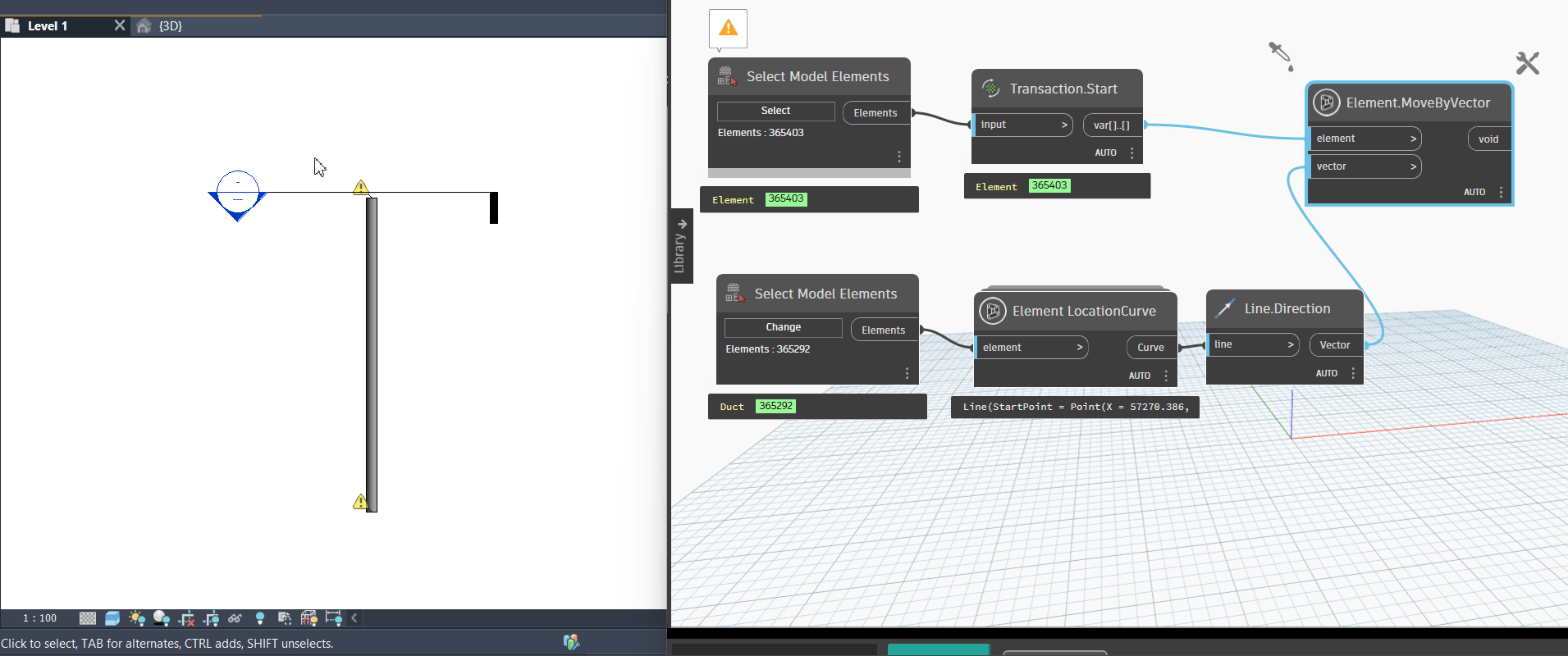Toggle Reveal Hidden Elements lightbulb

coord(260,618)
